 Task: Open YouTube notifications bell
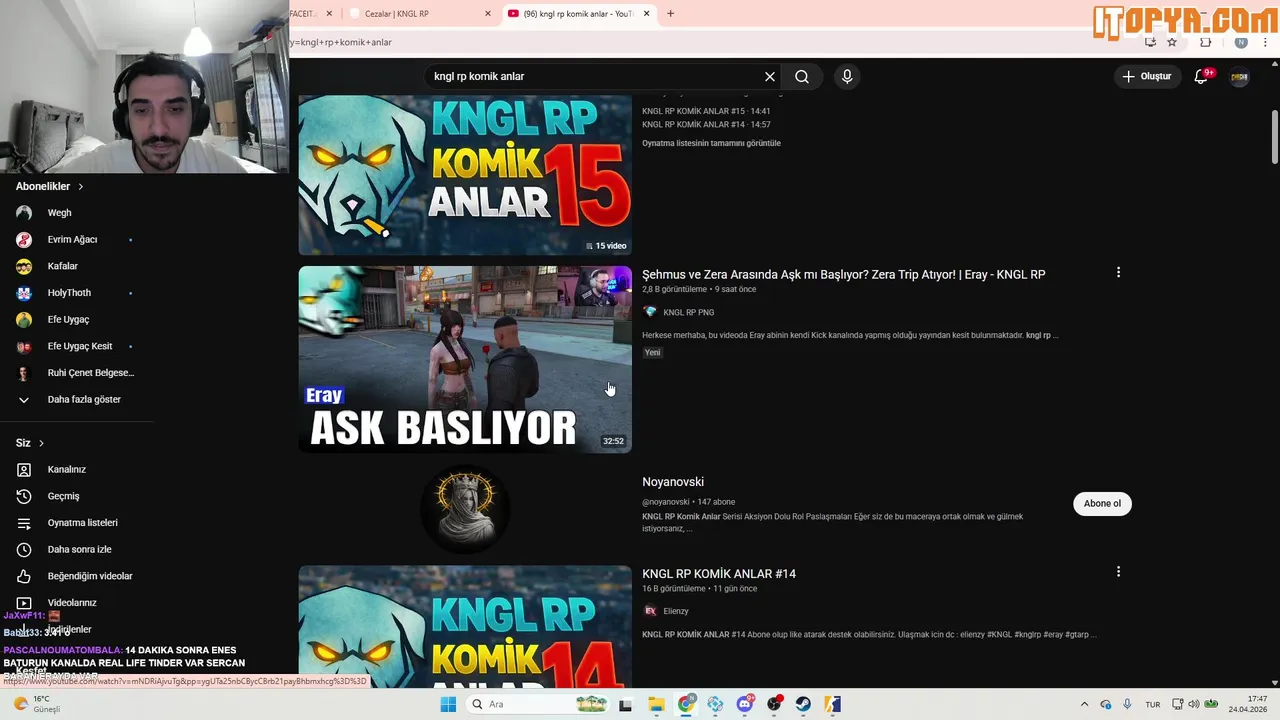click(x=1201, y=76)
